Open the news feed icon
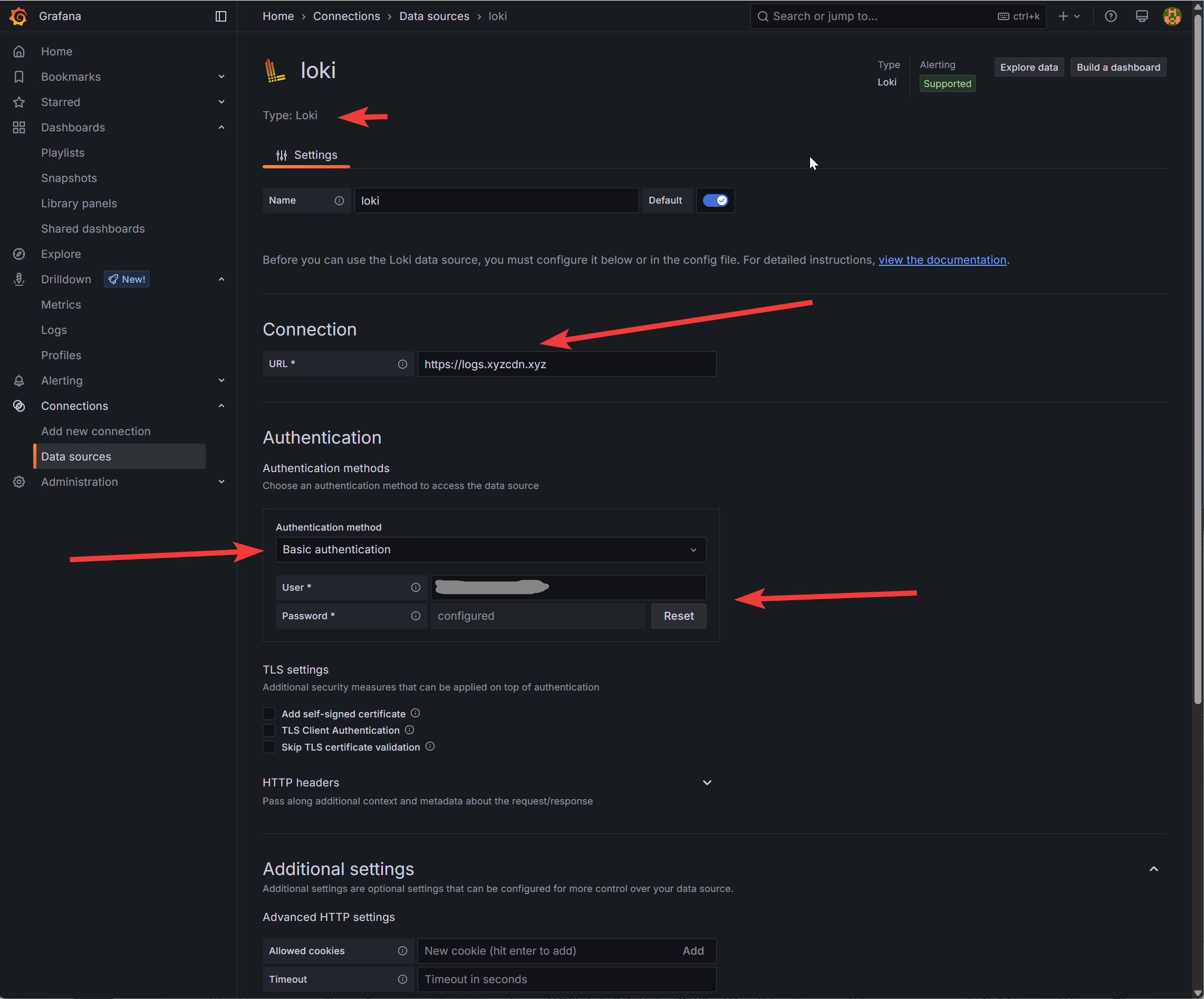The image size is (1204, 999). [1142, 16]
